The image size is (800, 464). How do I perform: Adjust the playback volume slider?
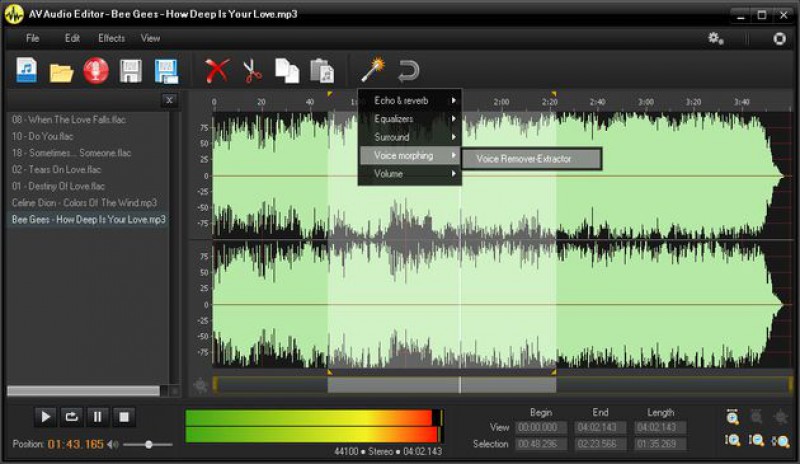pos(149,443)
